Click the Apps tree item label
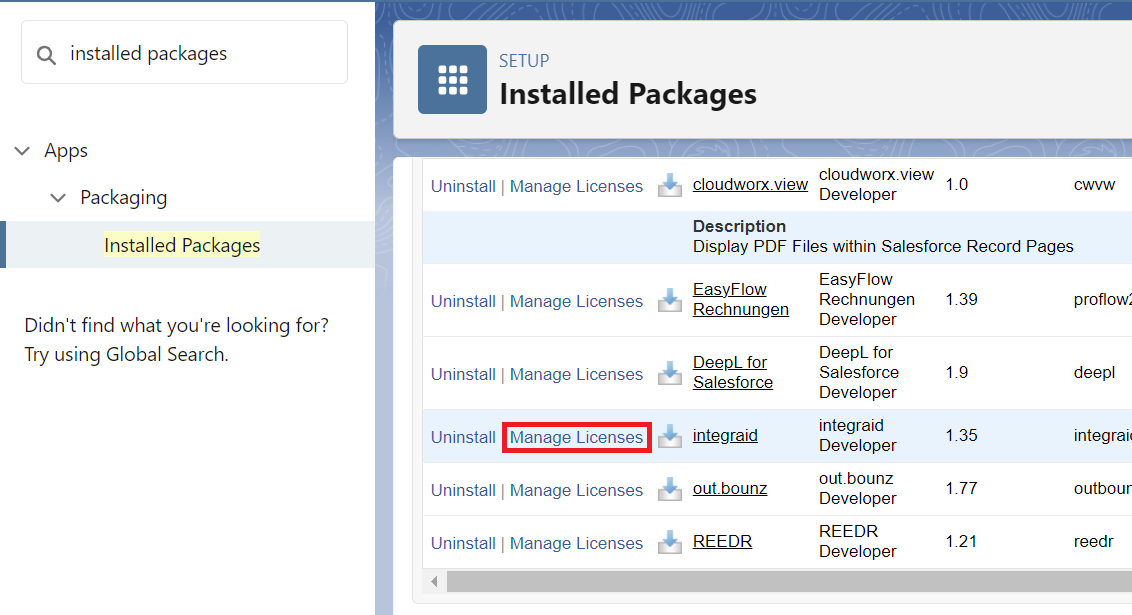The height and width of the screenshot is (615, 1132). click(66, 151)
